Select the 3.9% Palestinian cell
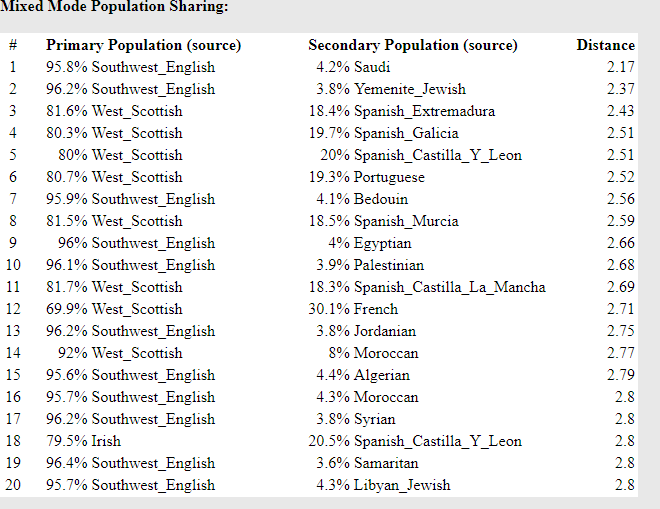The width and height of the screenshot is (660, 509). (370, 265)
